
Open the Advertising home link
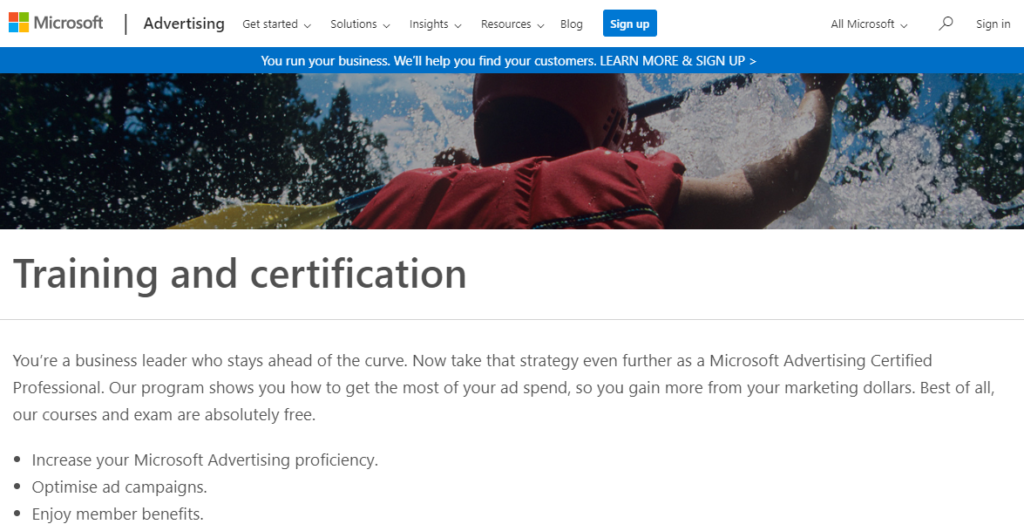point(184,24)
